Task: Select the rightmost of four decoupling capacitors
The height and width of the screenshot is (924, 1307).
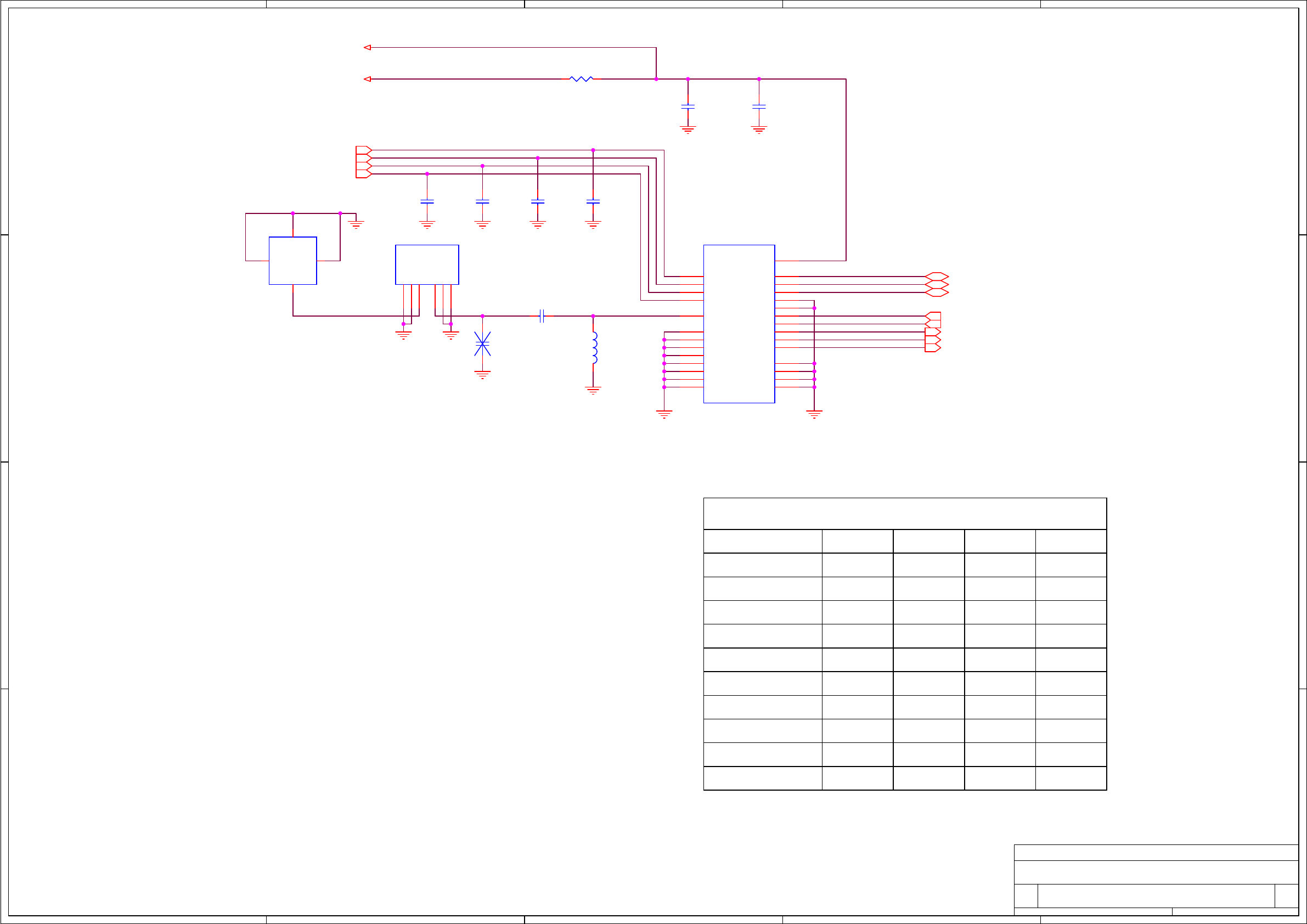Action: click(x=593, y=201)
